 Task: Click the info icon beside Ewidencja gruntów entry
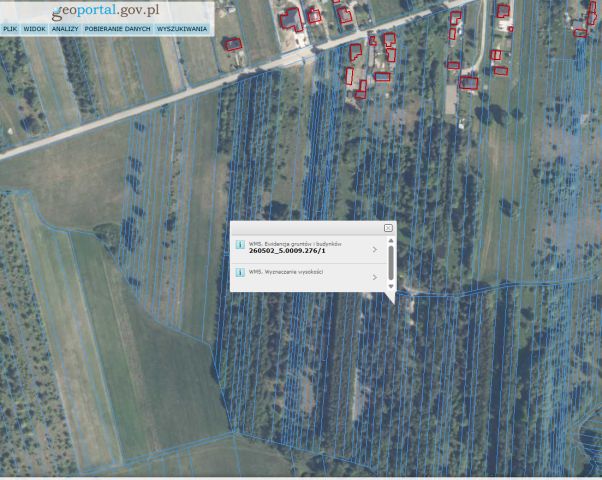(240, 245)
